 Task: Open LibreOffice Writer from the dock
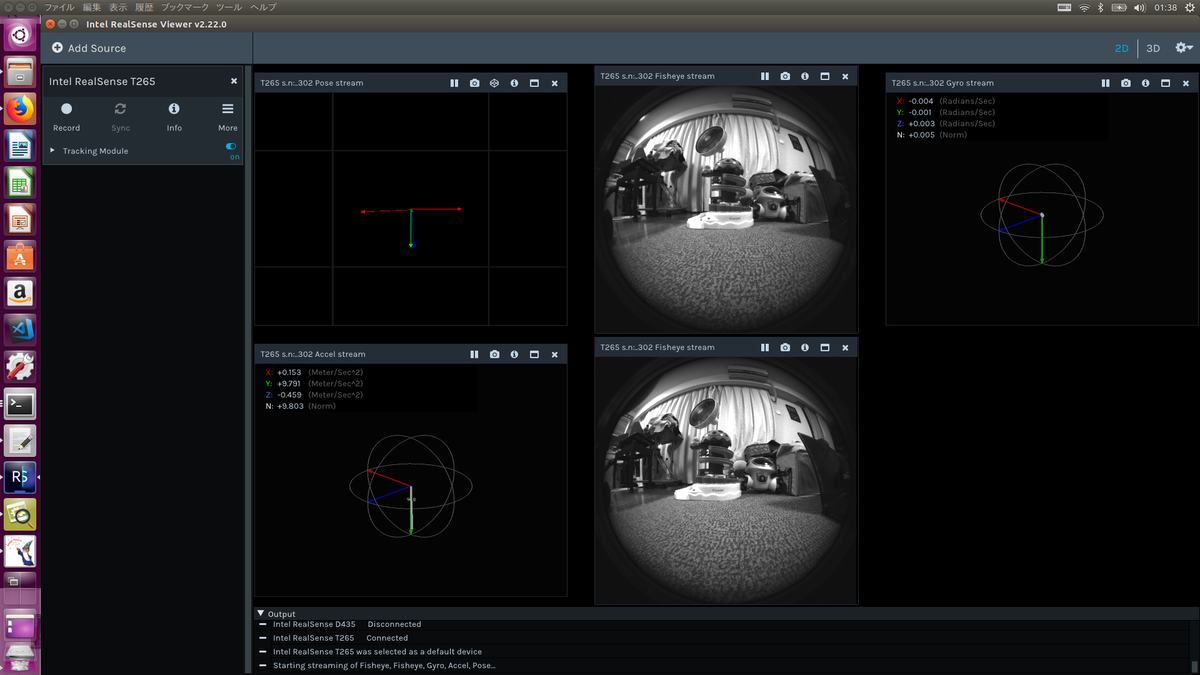20,146
